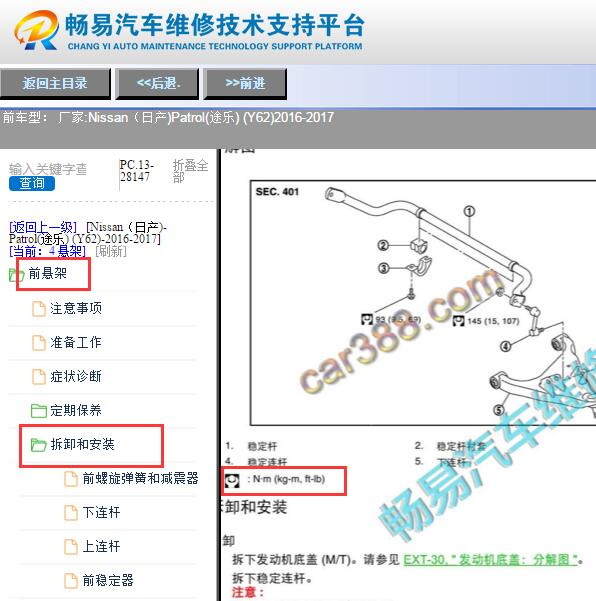
Task: Select the 前螺旋弹簧和减震器 entry
Action: (x=140, y=478)
